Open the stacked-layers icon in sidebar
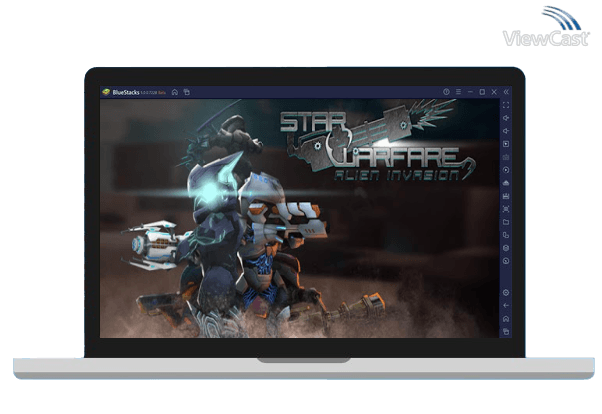 [506, 248]
